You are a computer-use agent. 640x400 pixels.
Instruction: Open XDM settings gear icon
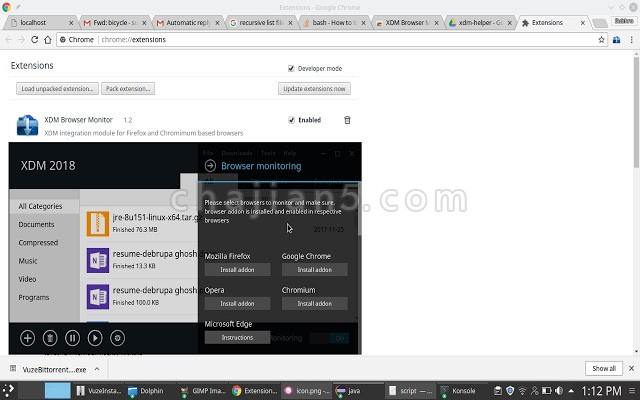(117, 338)
